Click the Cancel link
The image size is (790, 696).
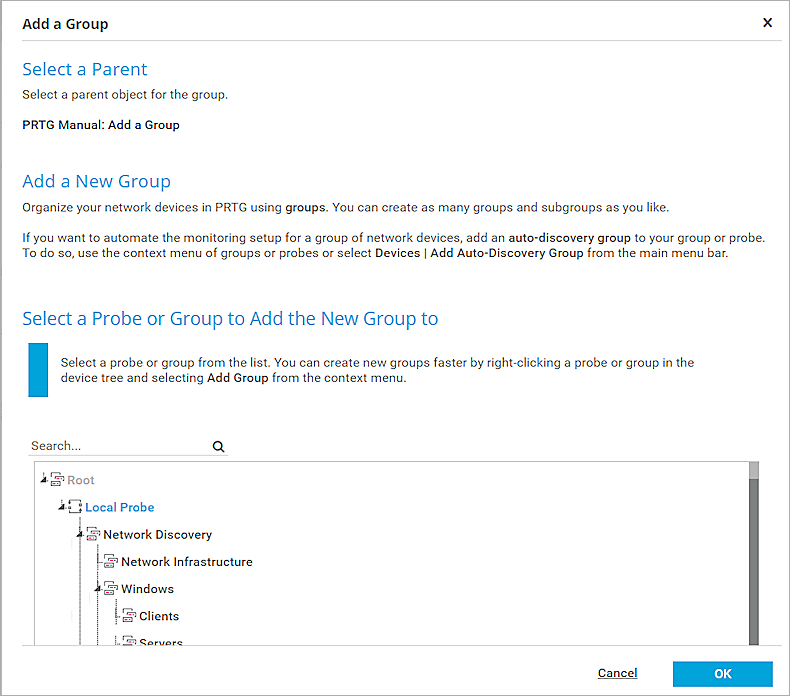[617, 673]
